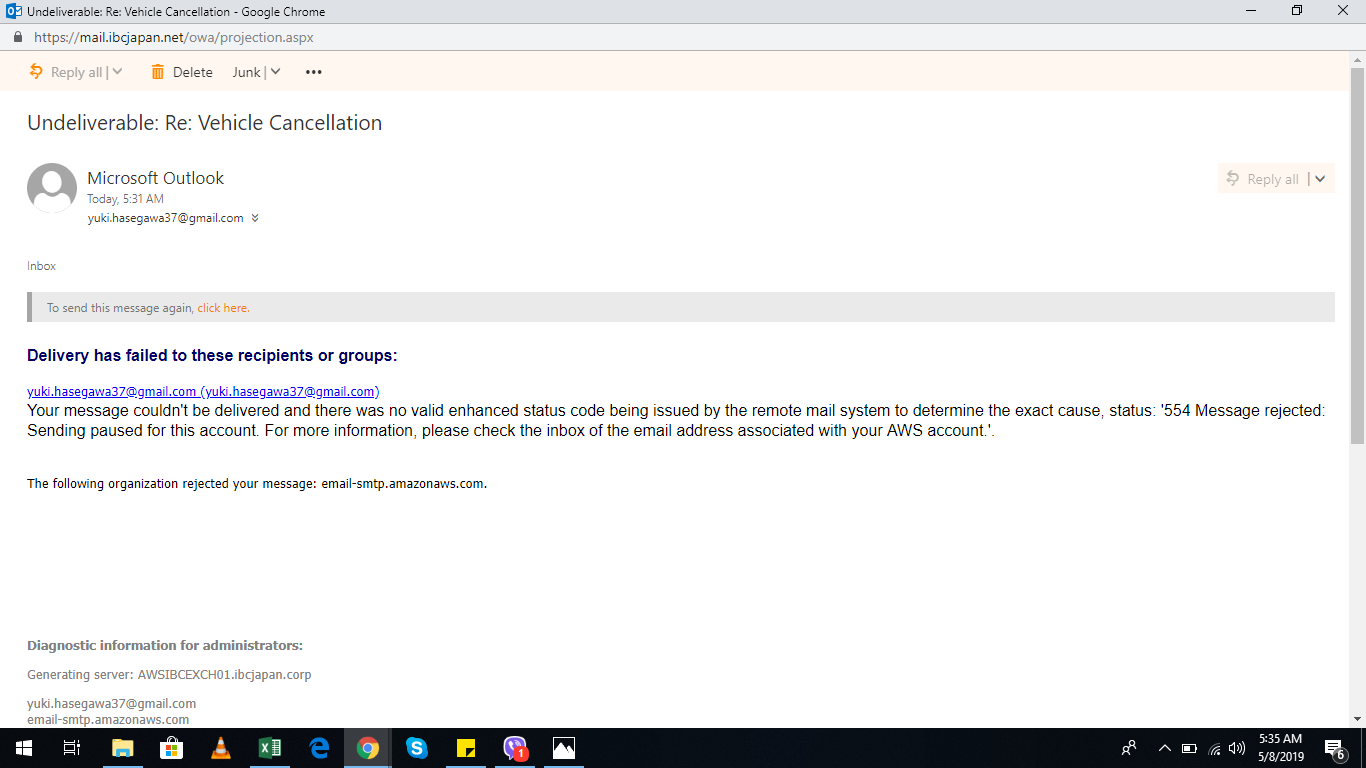Open VLC media player from the taskbar
1366x768 pixels.
click(x=221, y=748)
